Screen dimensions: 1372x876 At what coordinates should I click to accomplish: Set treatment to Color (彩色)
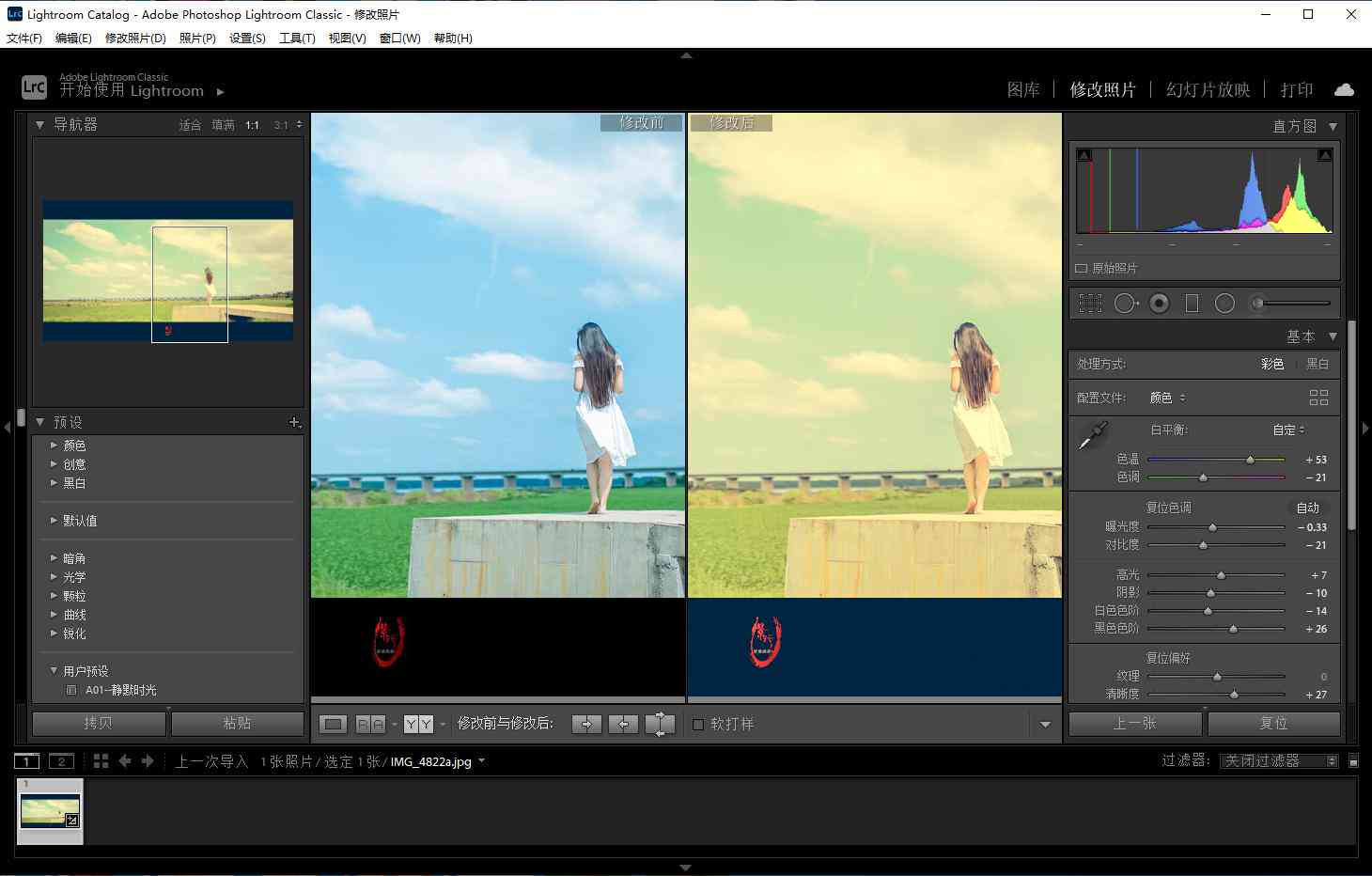click(x=1272, y=364)
